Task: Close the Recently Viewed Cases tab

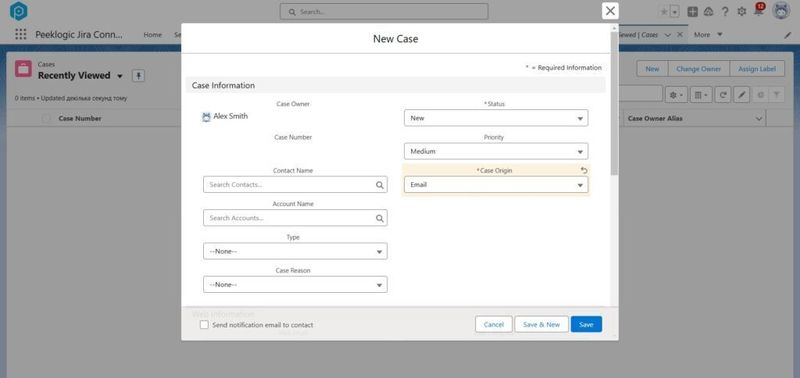Action: 680,35
